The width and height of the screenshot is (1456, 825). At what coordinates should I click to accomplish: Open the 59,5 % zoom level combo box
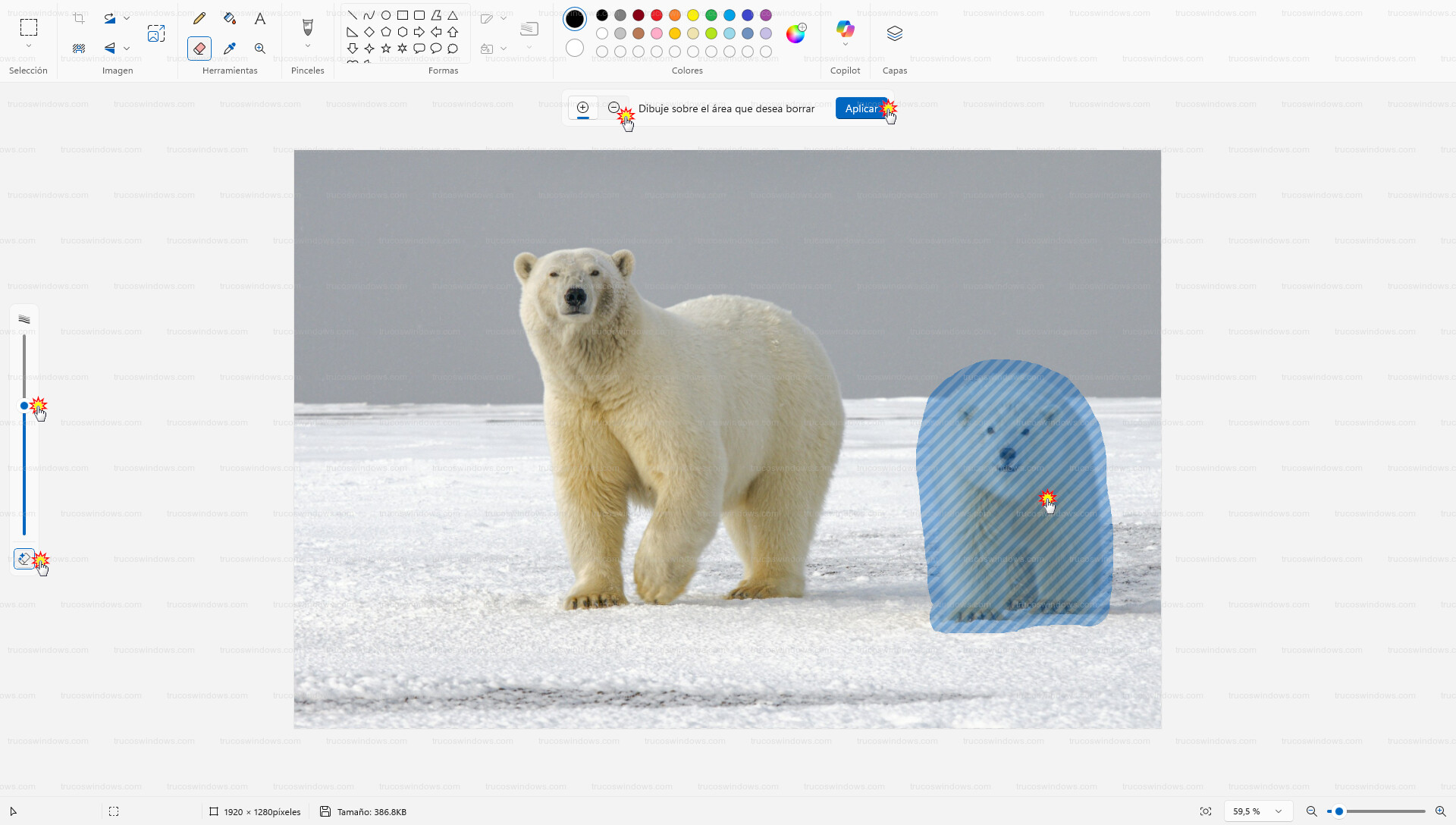1258,811
